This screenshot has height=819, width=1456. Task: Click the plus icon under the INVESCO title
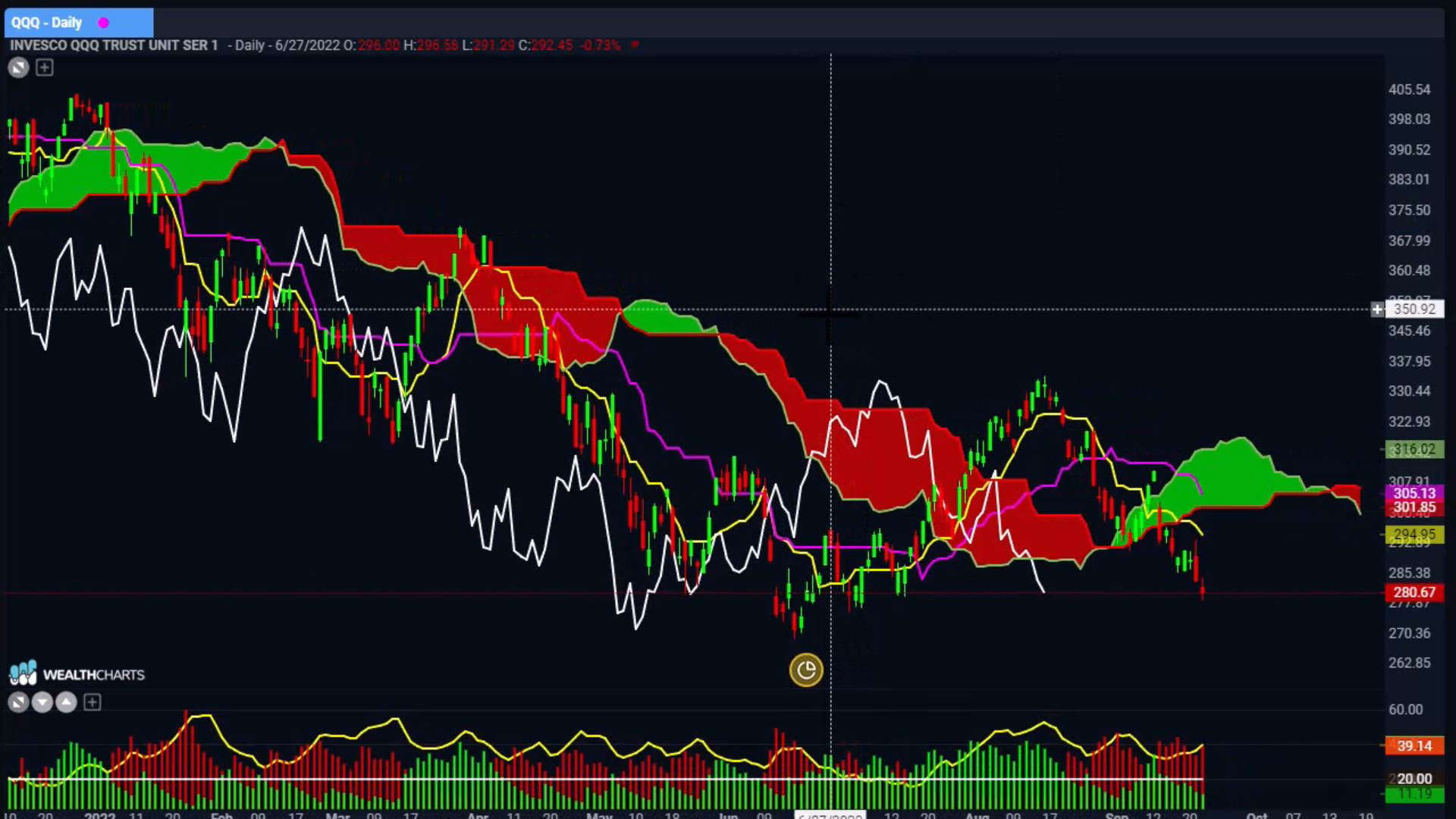[45, 68]
